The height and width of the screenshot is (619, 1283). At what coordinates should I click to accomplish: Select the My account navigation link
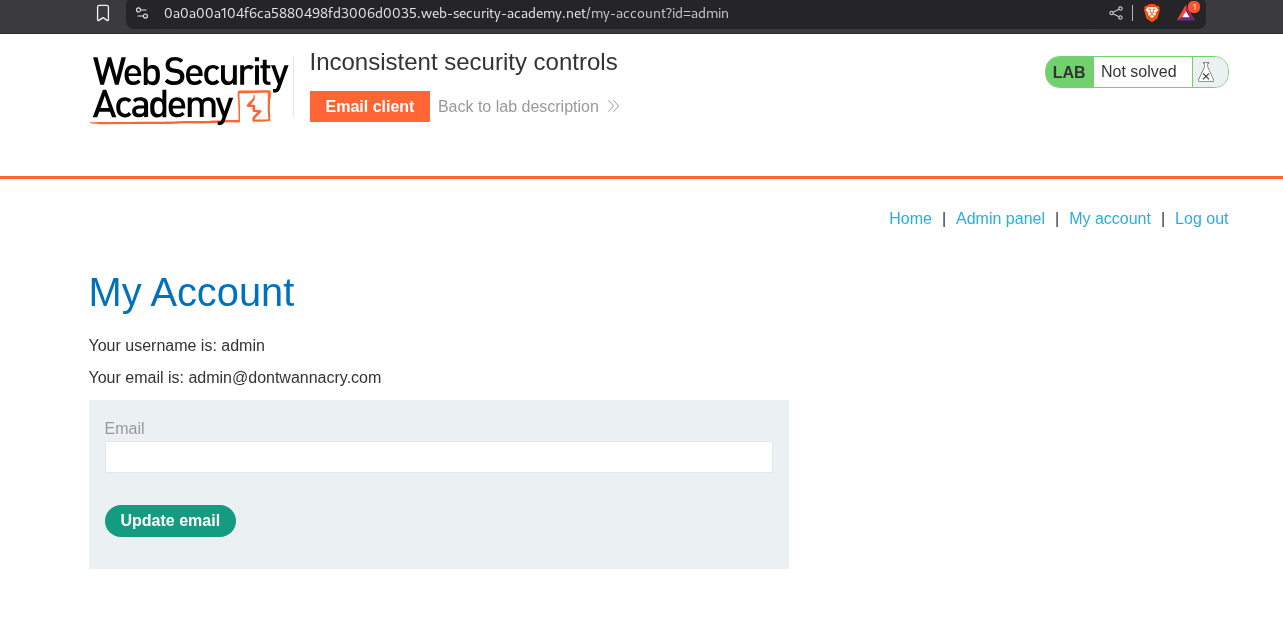1109,218
